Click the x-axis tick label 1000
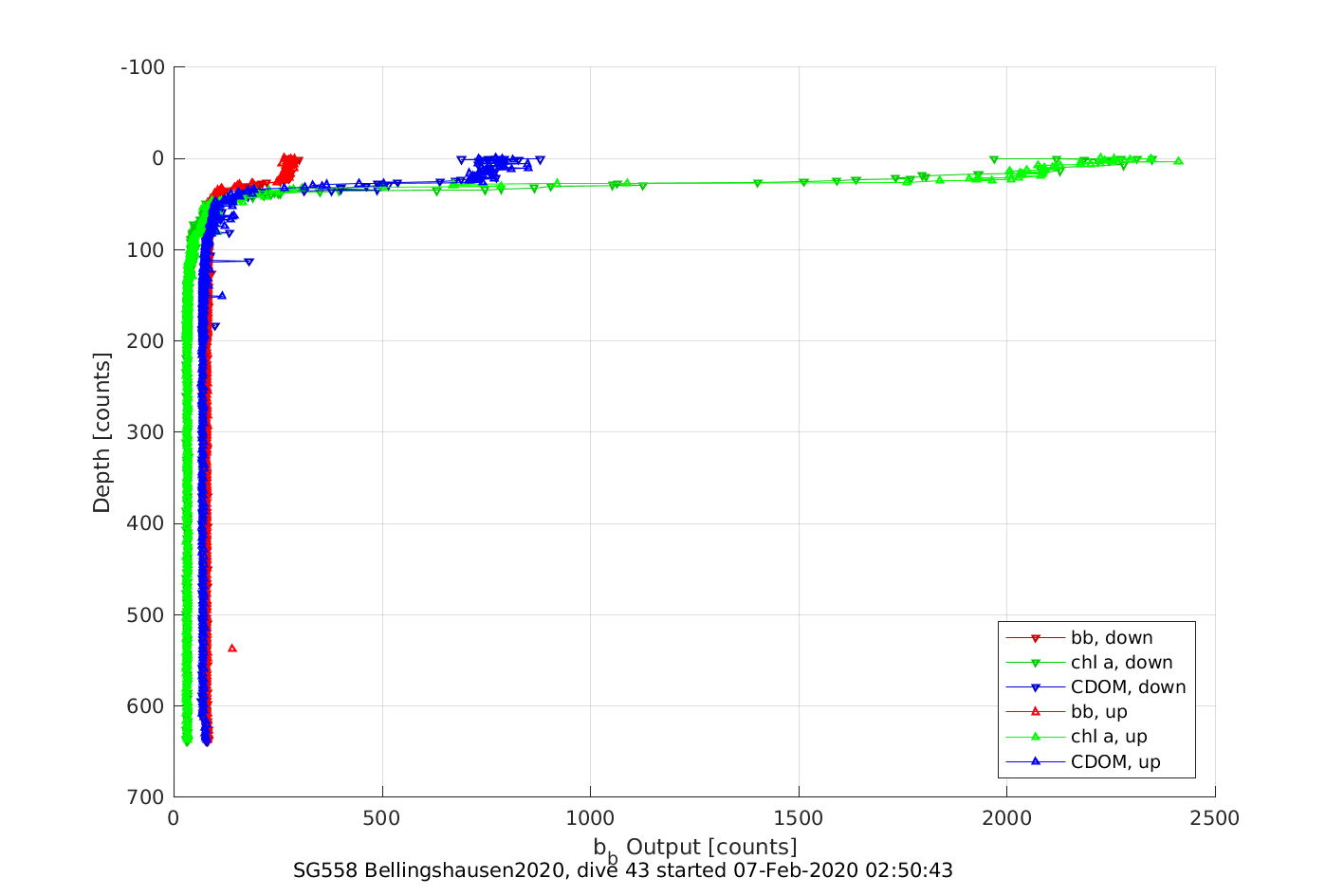 590,818
